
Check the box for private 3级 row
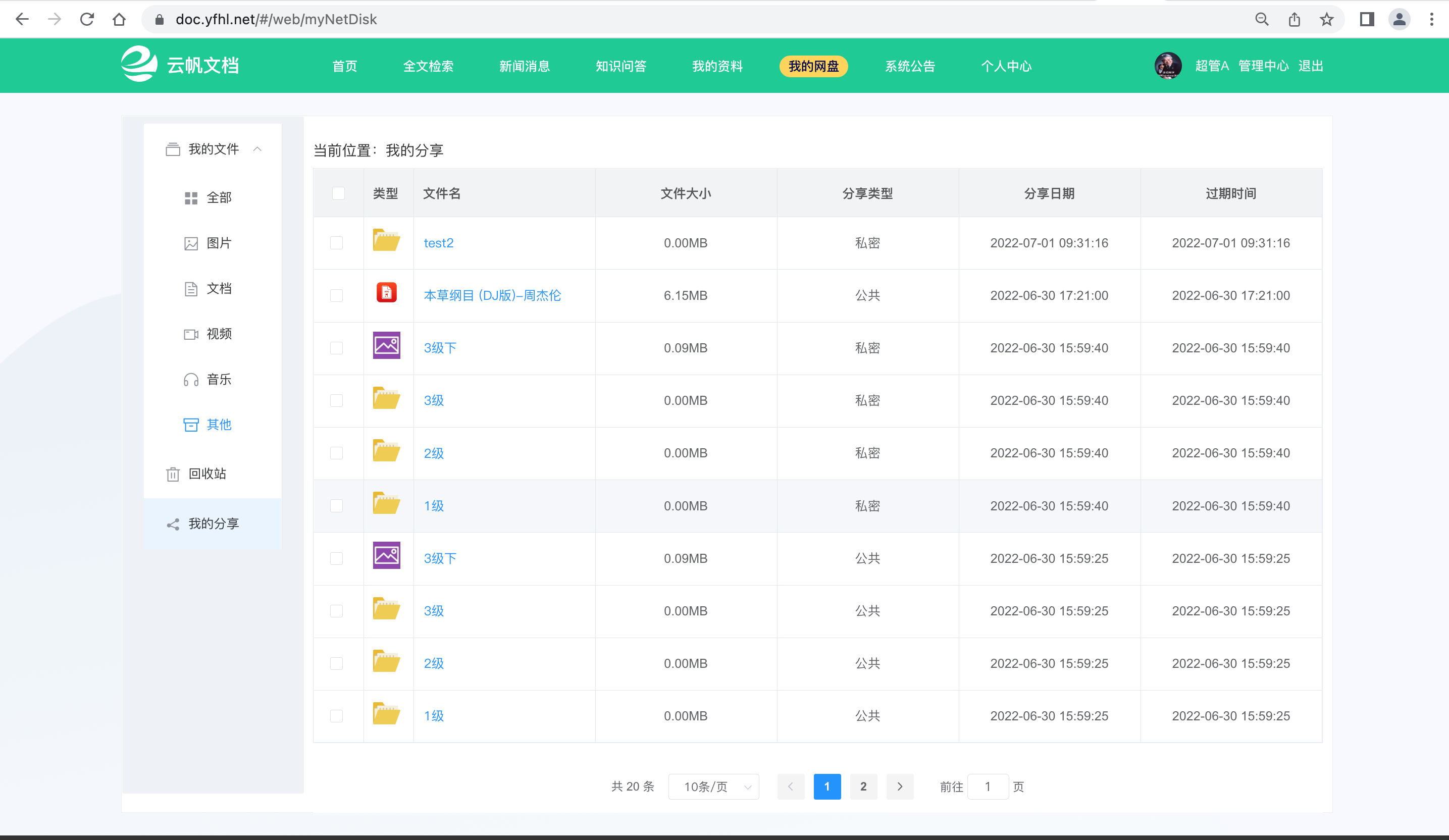coord(336,400)
